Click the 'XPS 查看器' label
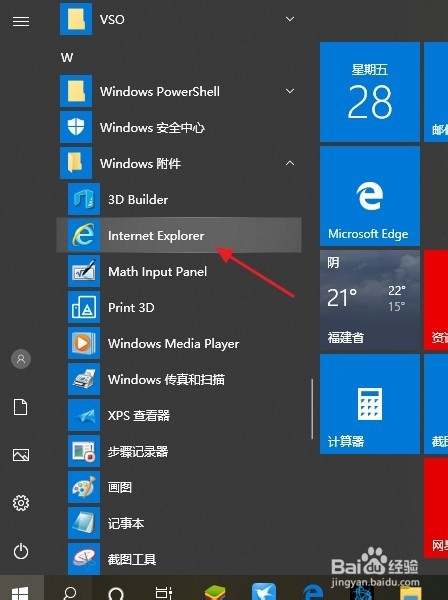This screenshot has width=448, height=600. pyautogui.click(x=139, y=415)
